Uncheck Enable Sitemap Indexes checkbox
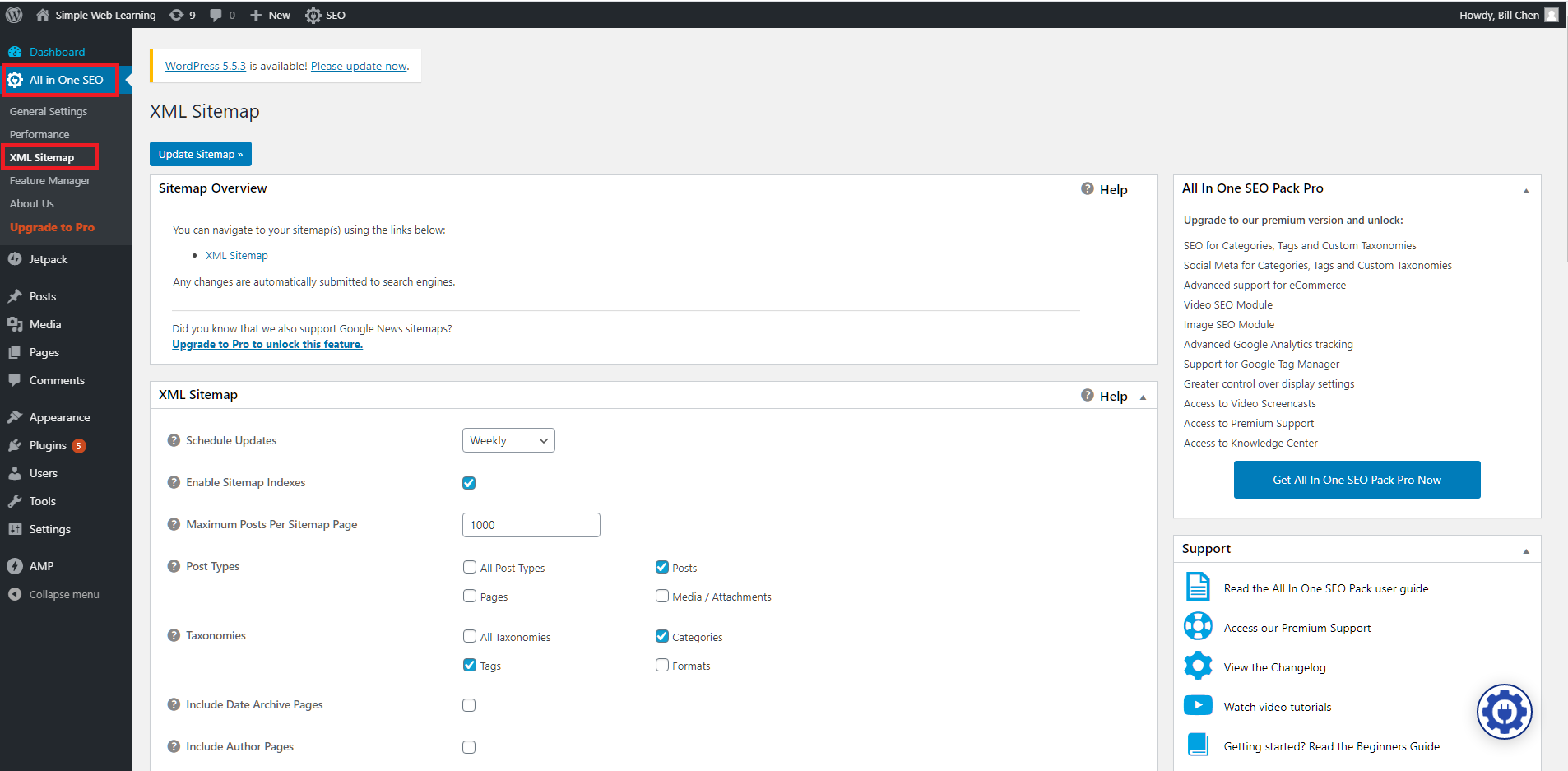This screenshot has height=771, width=1568. (x=469, y=483)
